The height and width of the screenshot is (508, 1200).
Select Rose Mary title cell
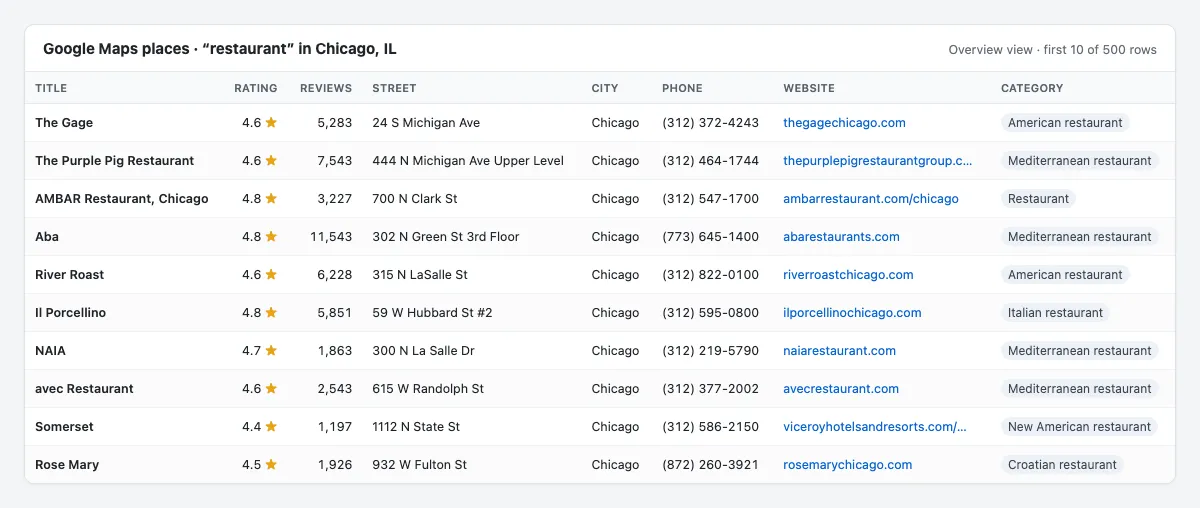coord(67,465)
